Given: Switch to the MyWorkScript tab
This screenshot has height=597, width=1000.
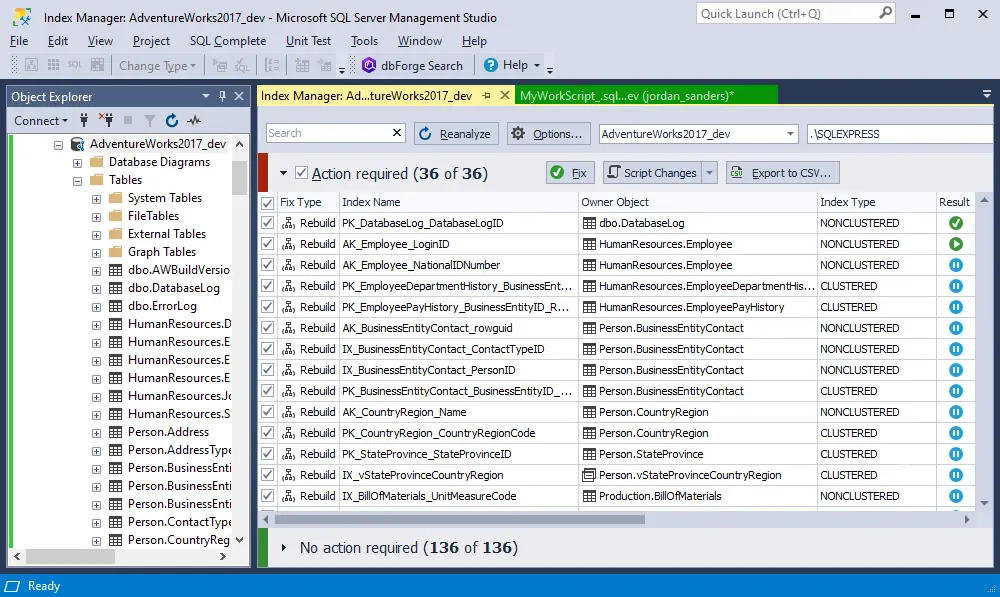Looking at the screenshot, I should click(x=626, y=96).
